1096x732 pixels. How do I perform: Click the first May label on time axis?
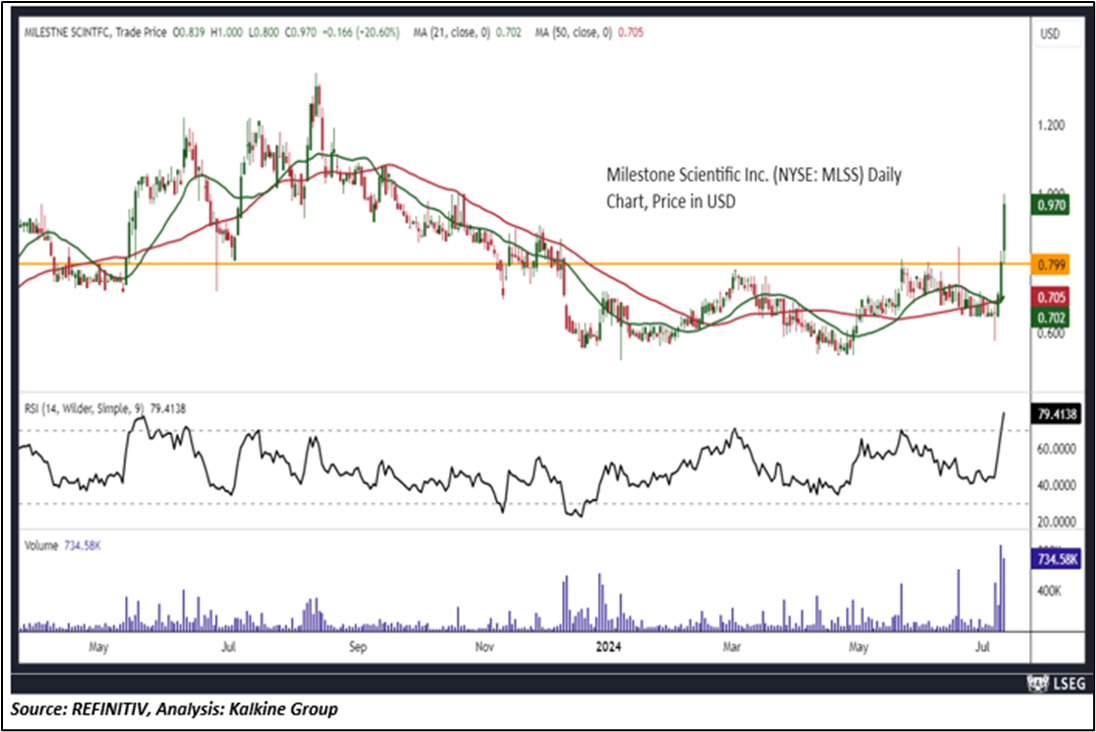(99, 647)
